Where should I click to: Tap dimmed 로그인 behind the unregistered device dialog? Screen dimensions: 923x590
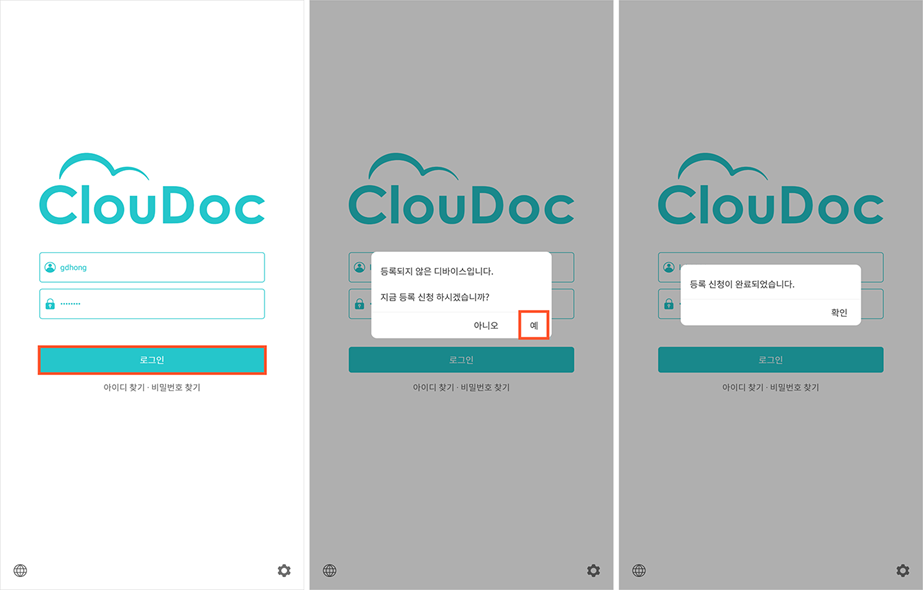click(462, 360)
